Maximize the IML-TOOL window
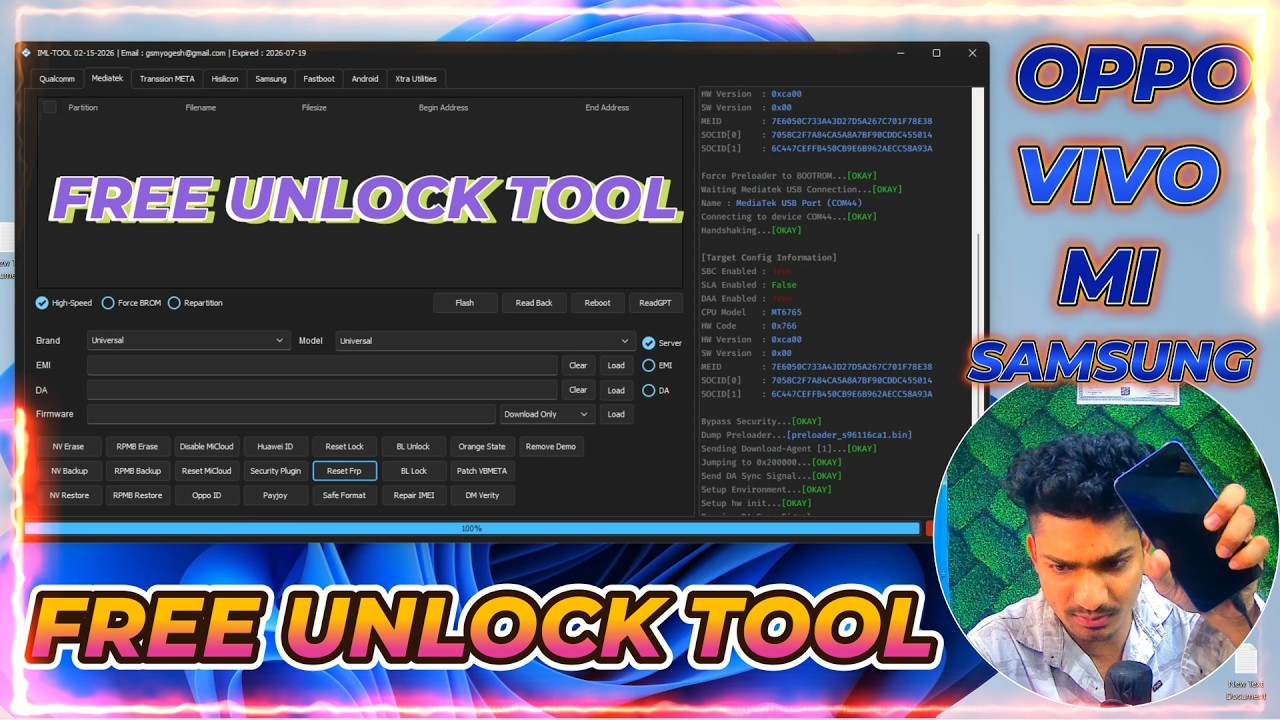The image size is (1280, 720). [936, 53]
